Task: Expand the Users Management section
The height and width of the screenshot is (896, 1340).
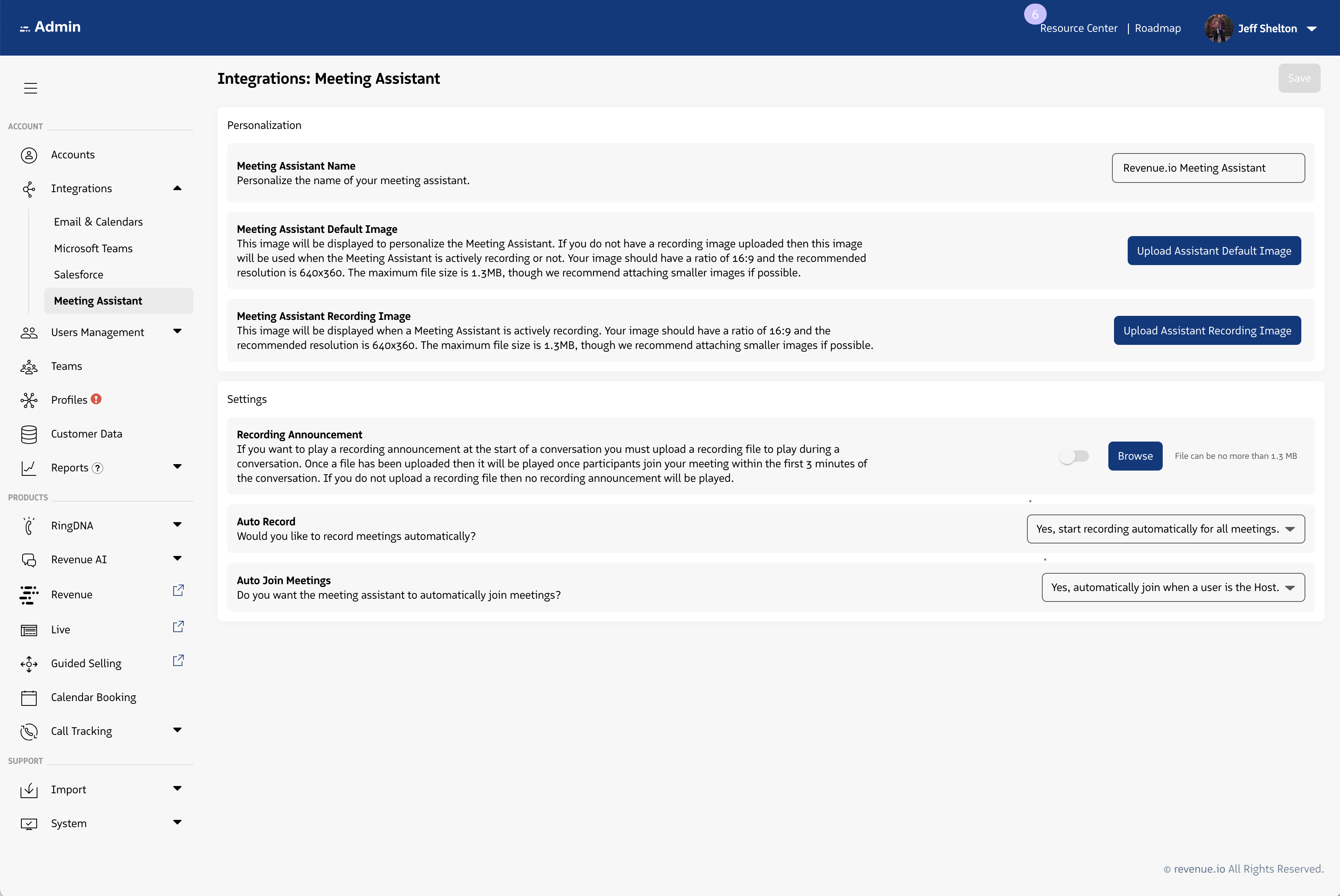Action: tap(177, 332)
